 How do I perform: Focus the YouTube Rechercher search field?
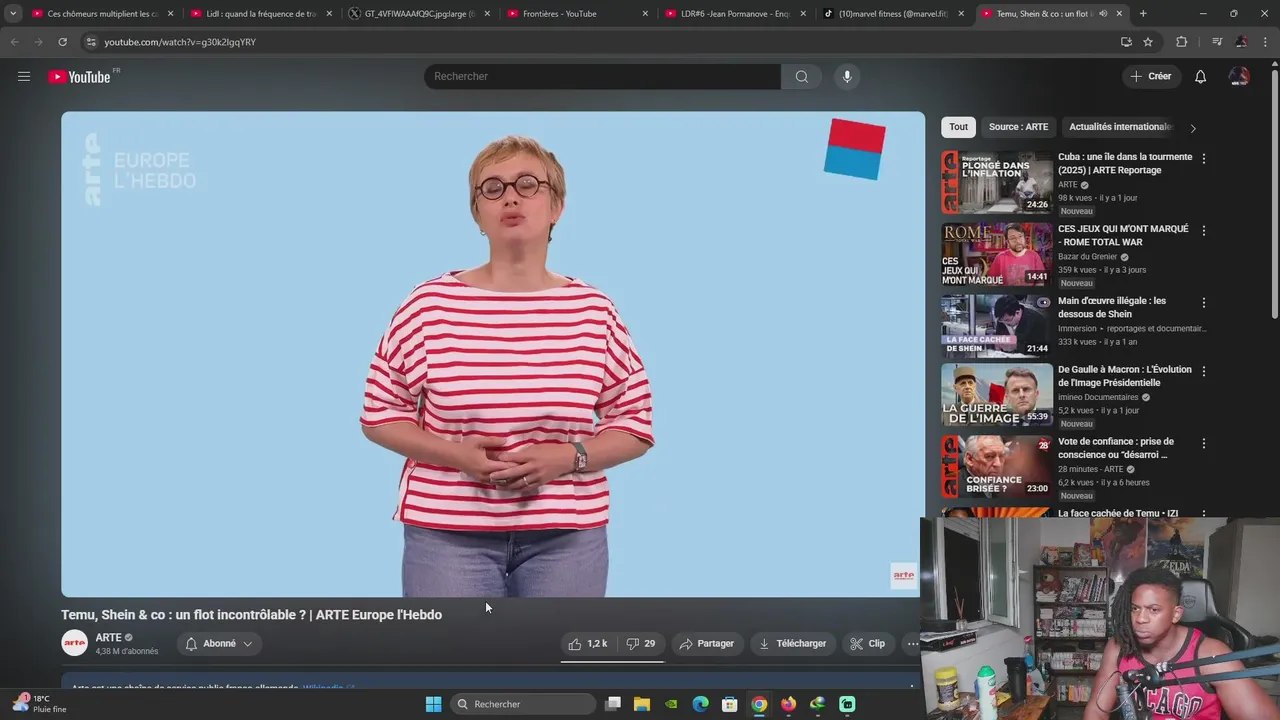(602, 76)
